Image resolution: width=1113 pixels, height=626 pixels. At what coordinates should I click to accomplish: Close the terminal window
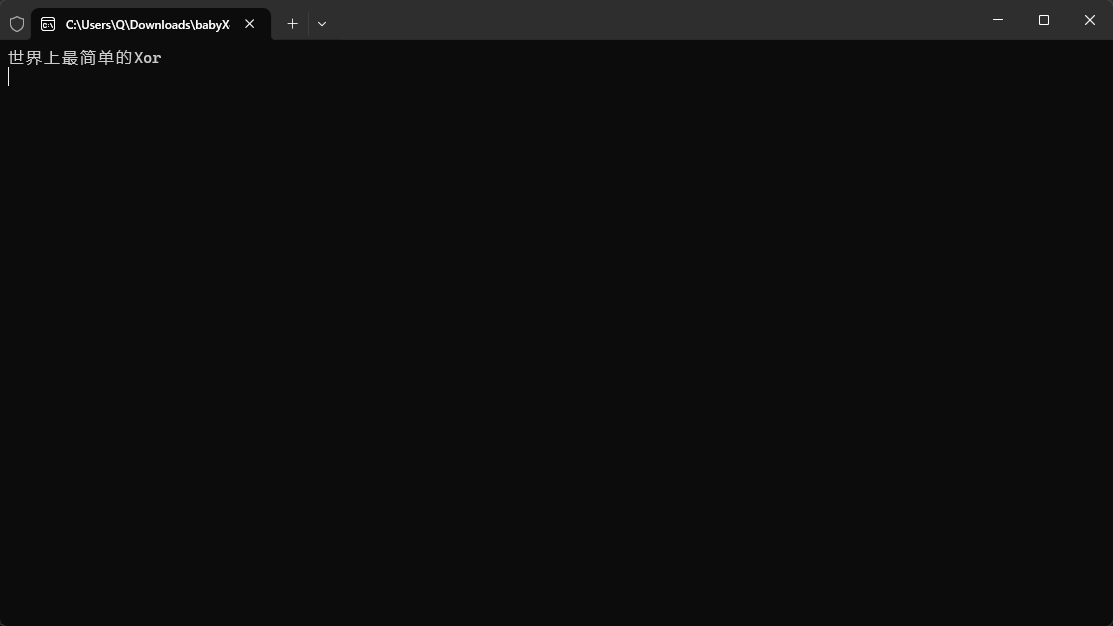[x=1090, y=20]
